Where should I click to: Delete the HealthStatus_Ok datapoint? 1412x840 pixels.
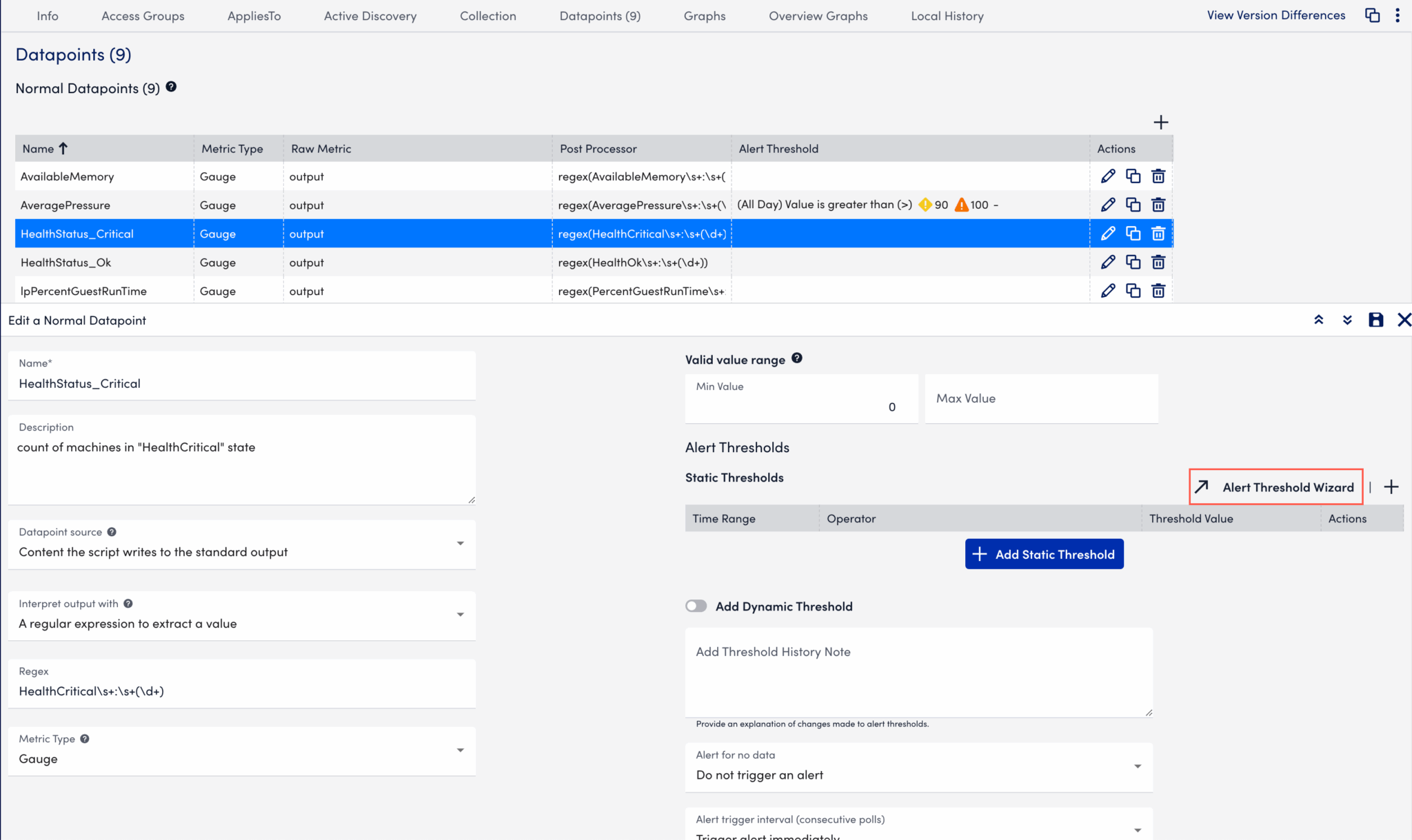tap(1158, 263)
